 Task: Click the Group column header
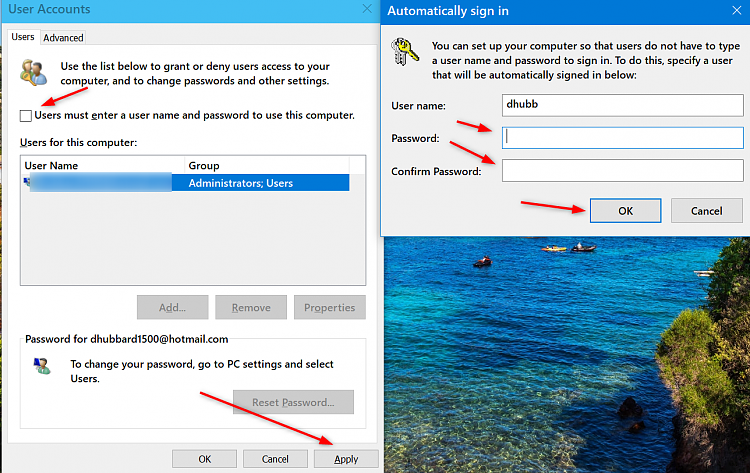click(267, 165)
